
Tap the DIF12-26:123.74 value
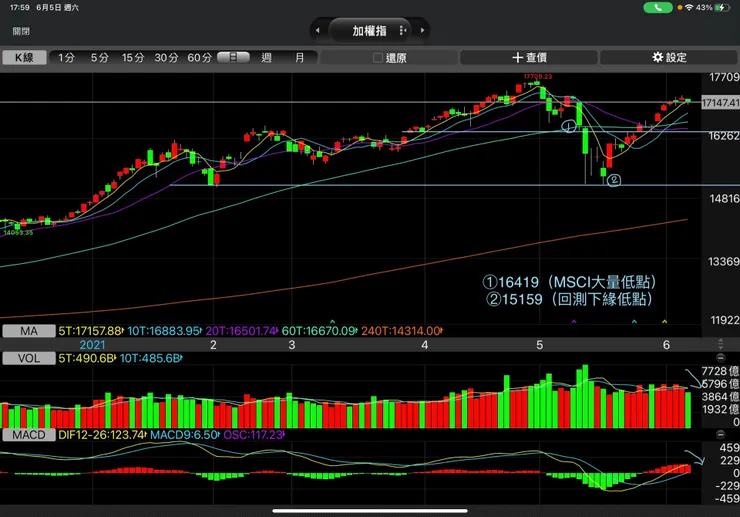102,435
